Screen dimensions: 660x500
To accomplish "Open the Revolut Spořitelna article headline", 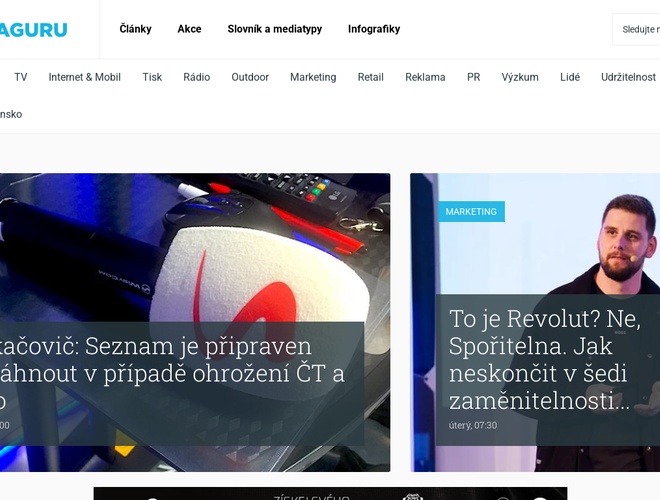I will click(545, 359).
